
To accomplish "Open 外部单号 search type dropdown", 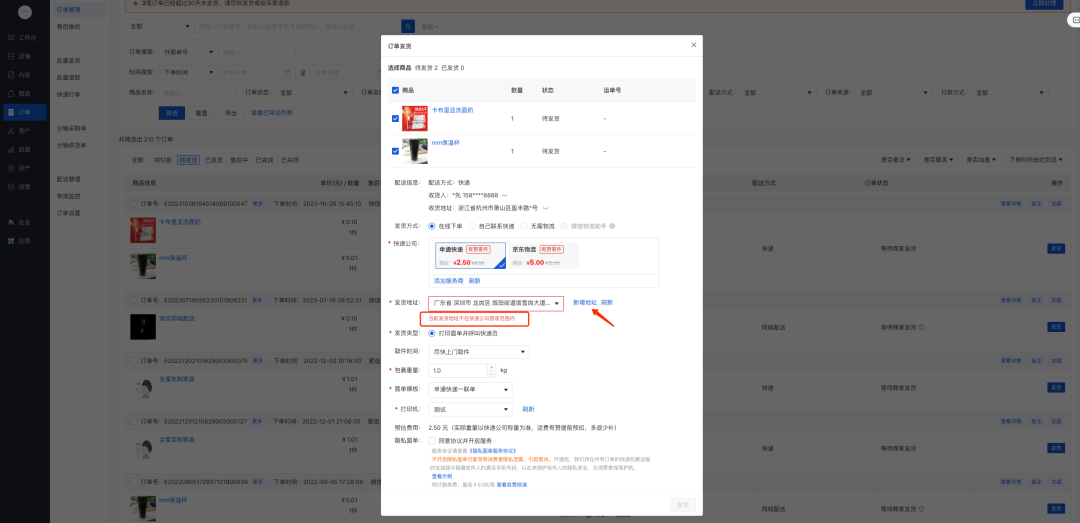I will click(187, 52).
